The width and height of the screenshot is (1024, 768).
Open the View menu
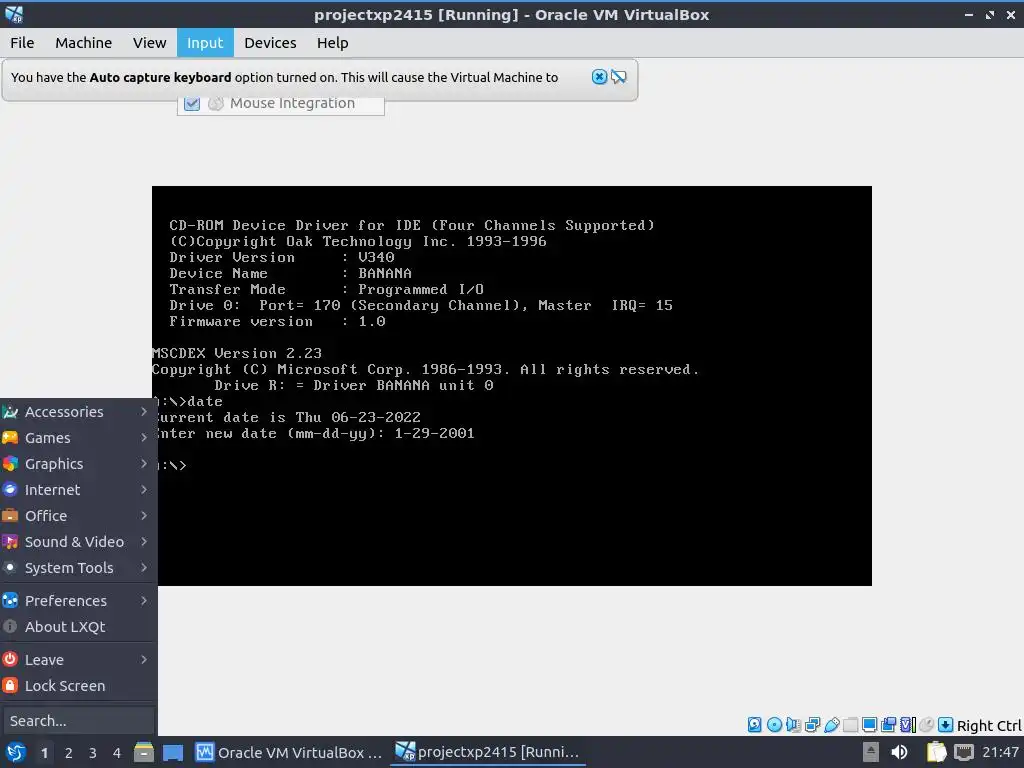[x=150, y=43]
